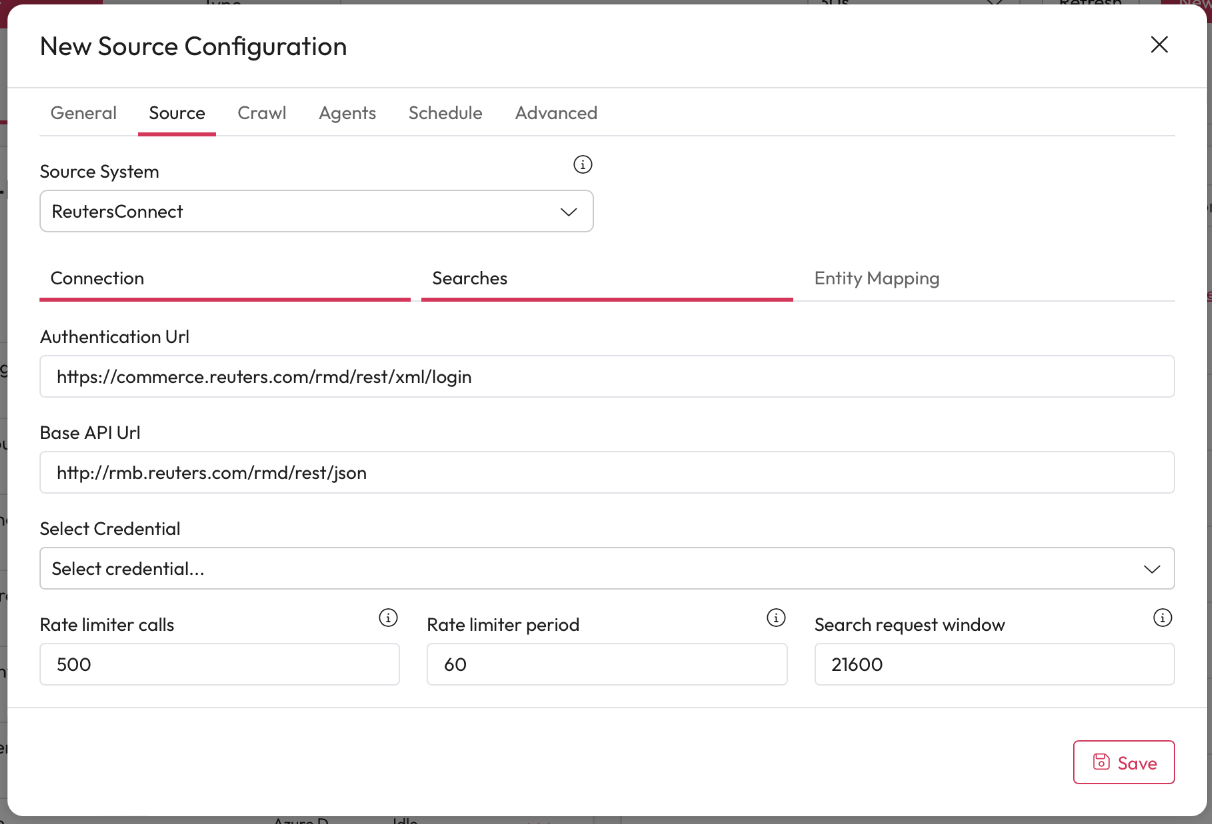Click info icon for Rate limiter period

(x=776, y=618)
